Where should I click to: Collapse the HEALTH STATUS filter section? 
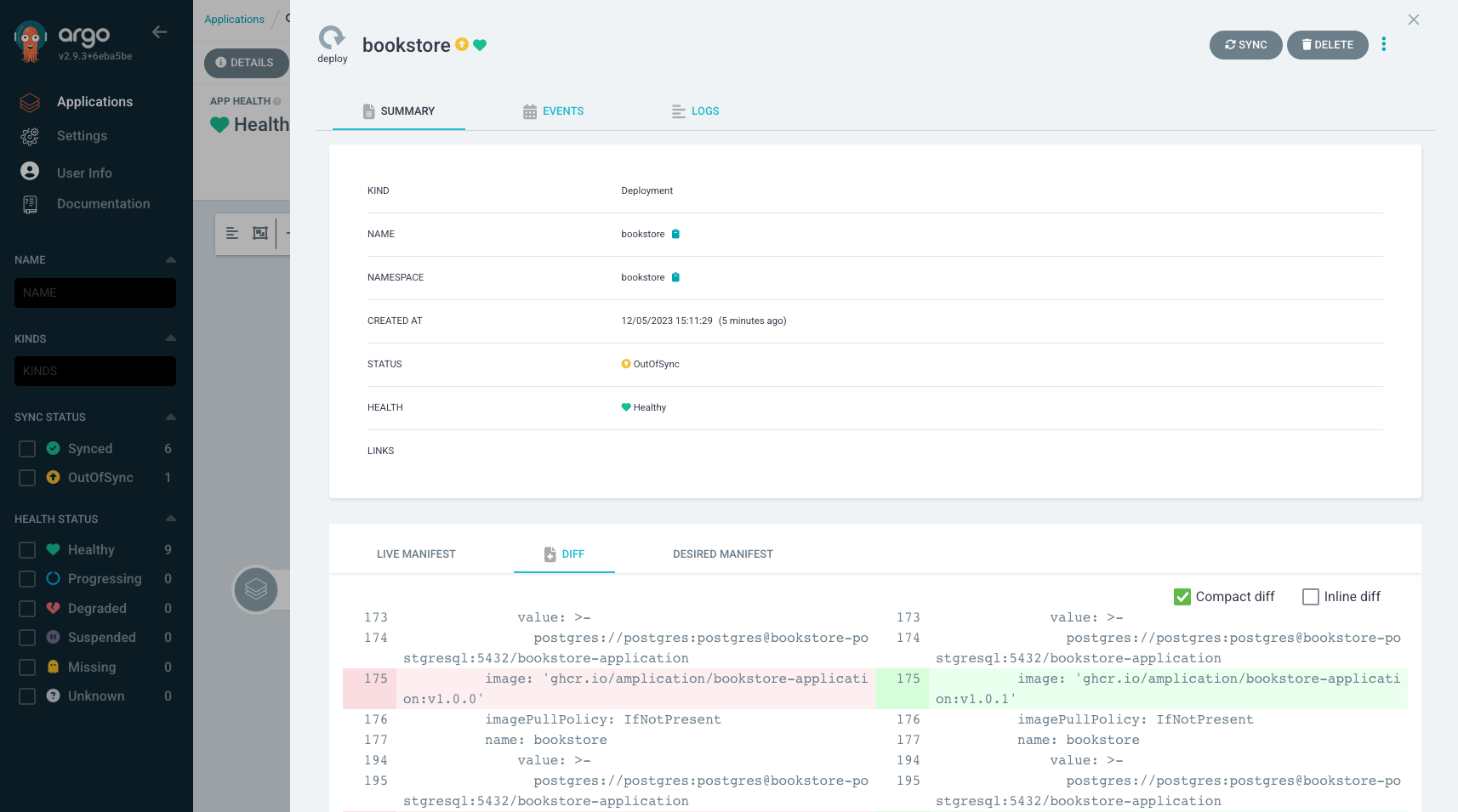pyautogui.click(x=171, y=519)
